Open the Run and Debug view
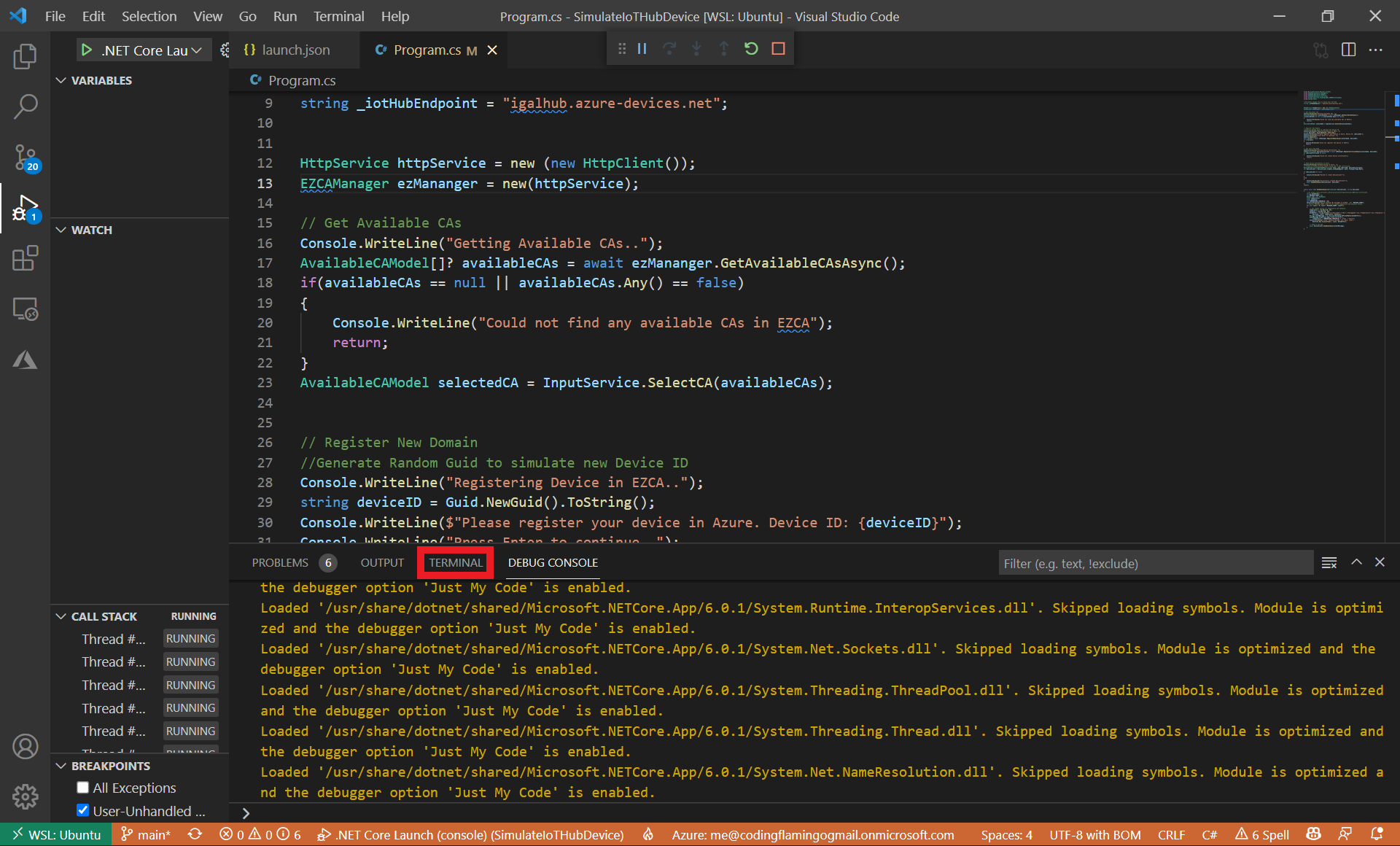This screenshot has width=1400, height=846. click(25, 209)
